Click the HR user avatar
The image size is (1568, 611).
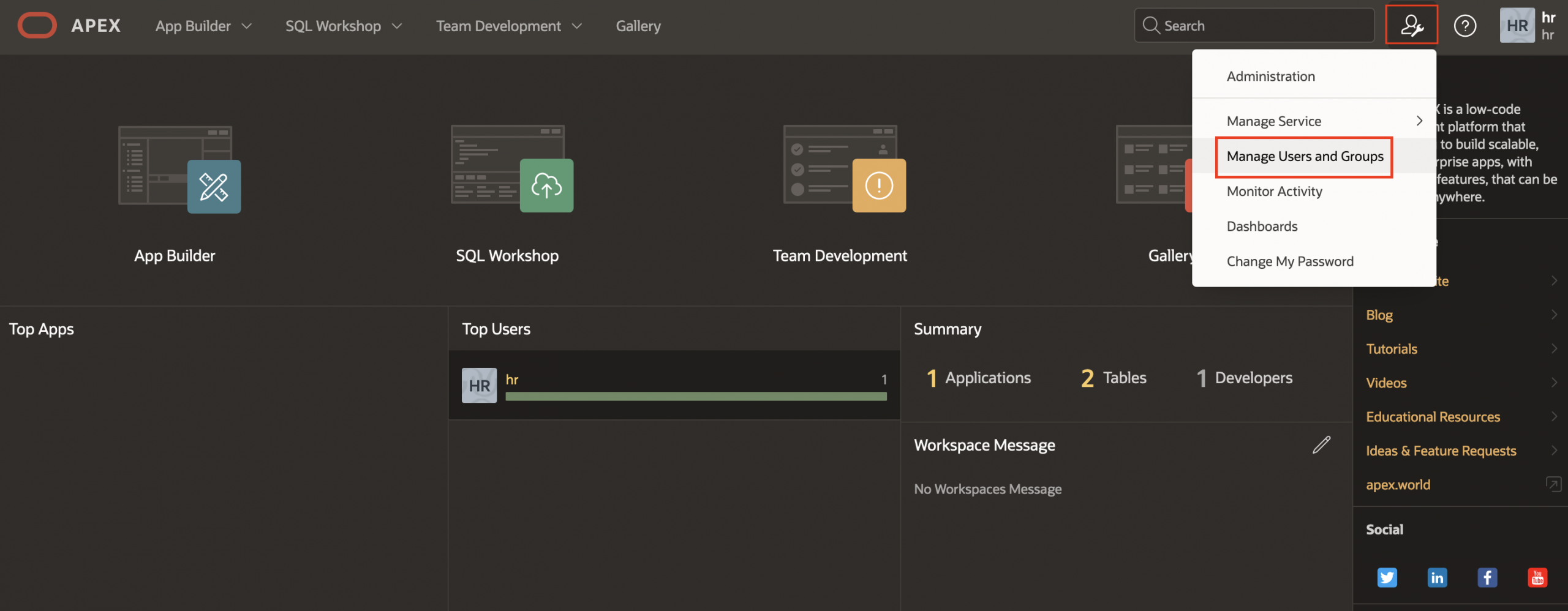coord(1517,25)
